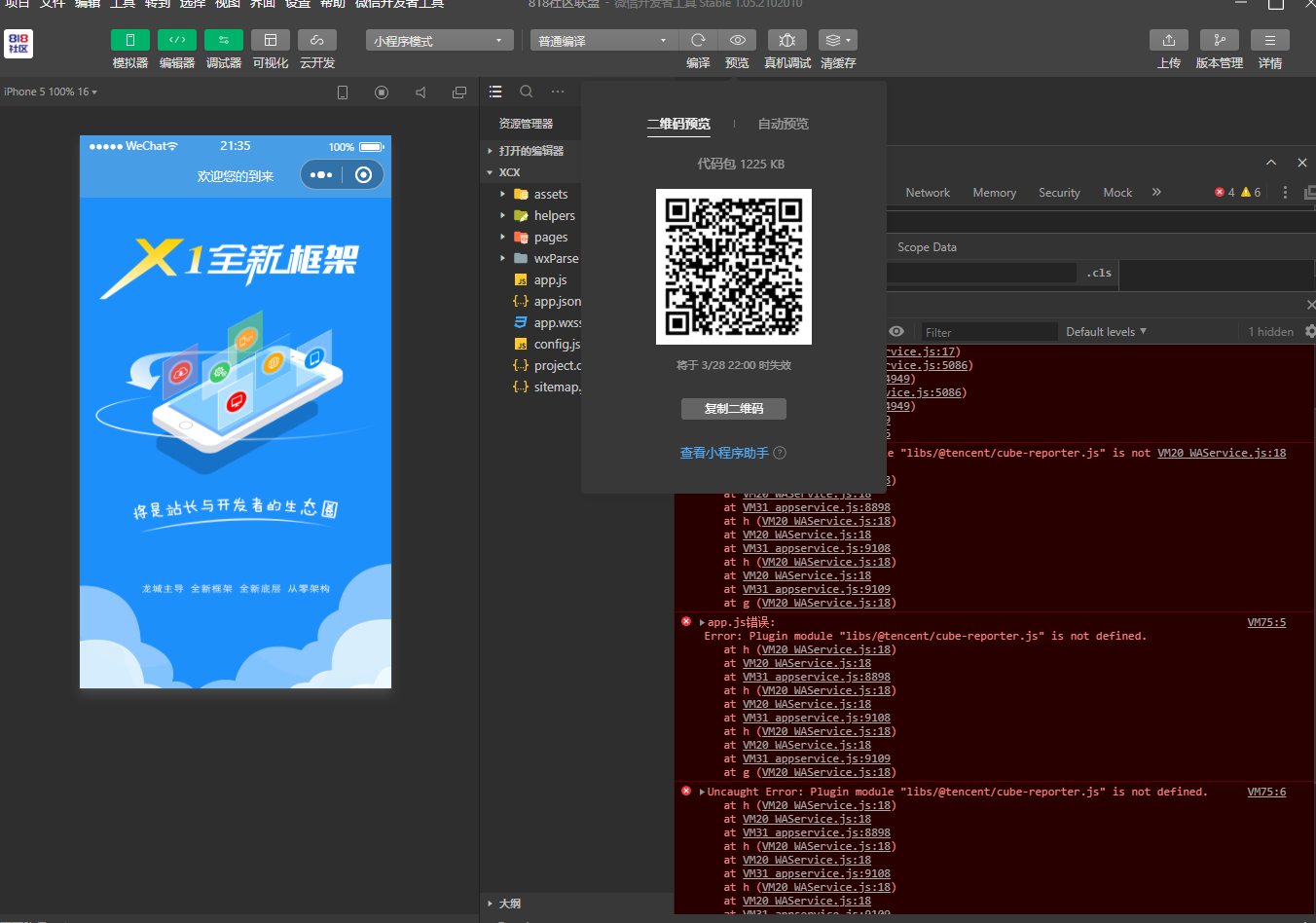Click the compile refresh icon
This screenshot has height=923, width=1316.
tap(698, 40)
